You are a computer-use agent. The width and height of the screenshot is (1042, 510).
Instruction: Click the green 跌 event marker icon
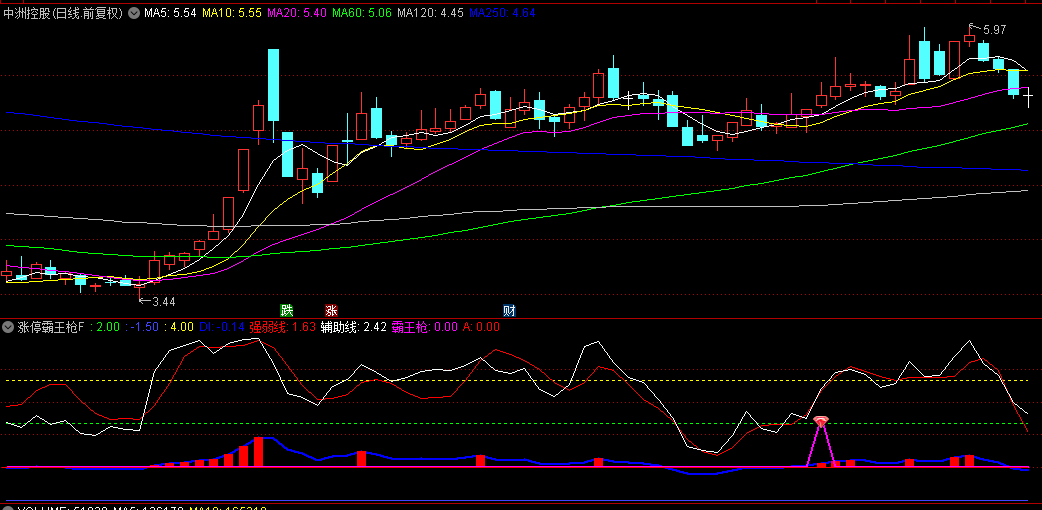[286, 310]
